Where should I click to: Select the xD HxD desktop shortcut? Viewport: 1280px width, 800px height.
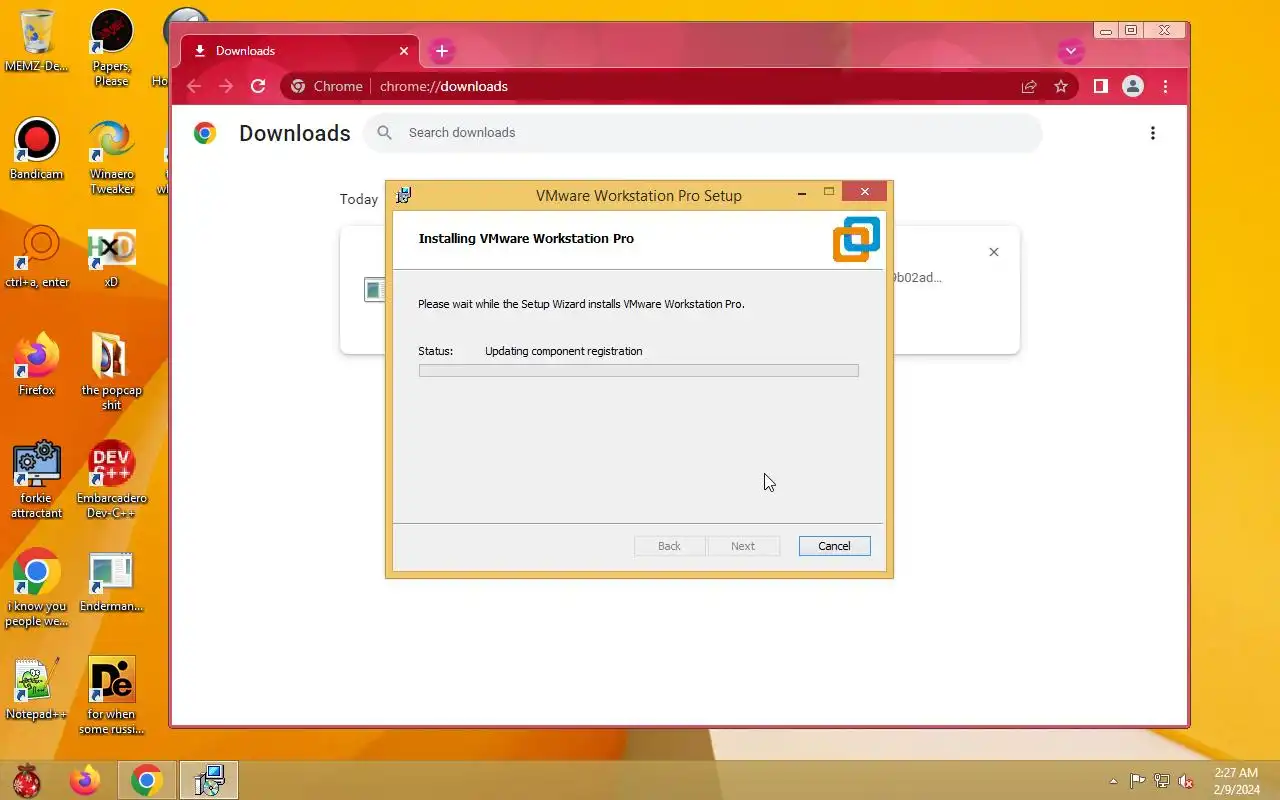(111, 257)
